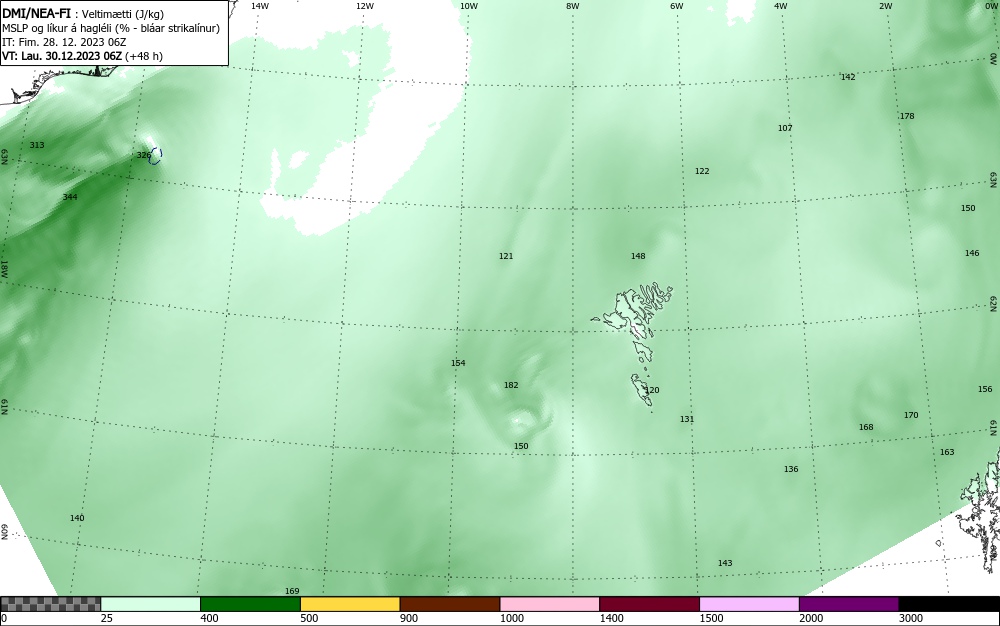1000x626 pixels.
Task: Click the 163 value on the map
Action: (947, 452)
